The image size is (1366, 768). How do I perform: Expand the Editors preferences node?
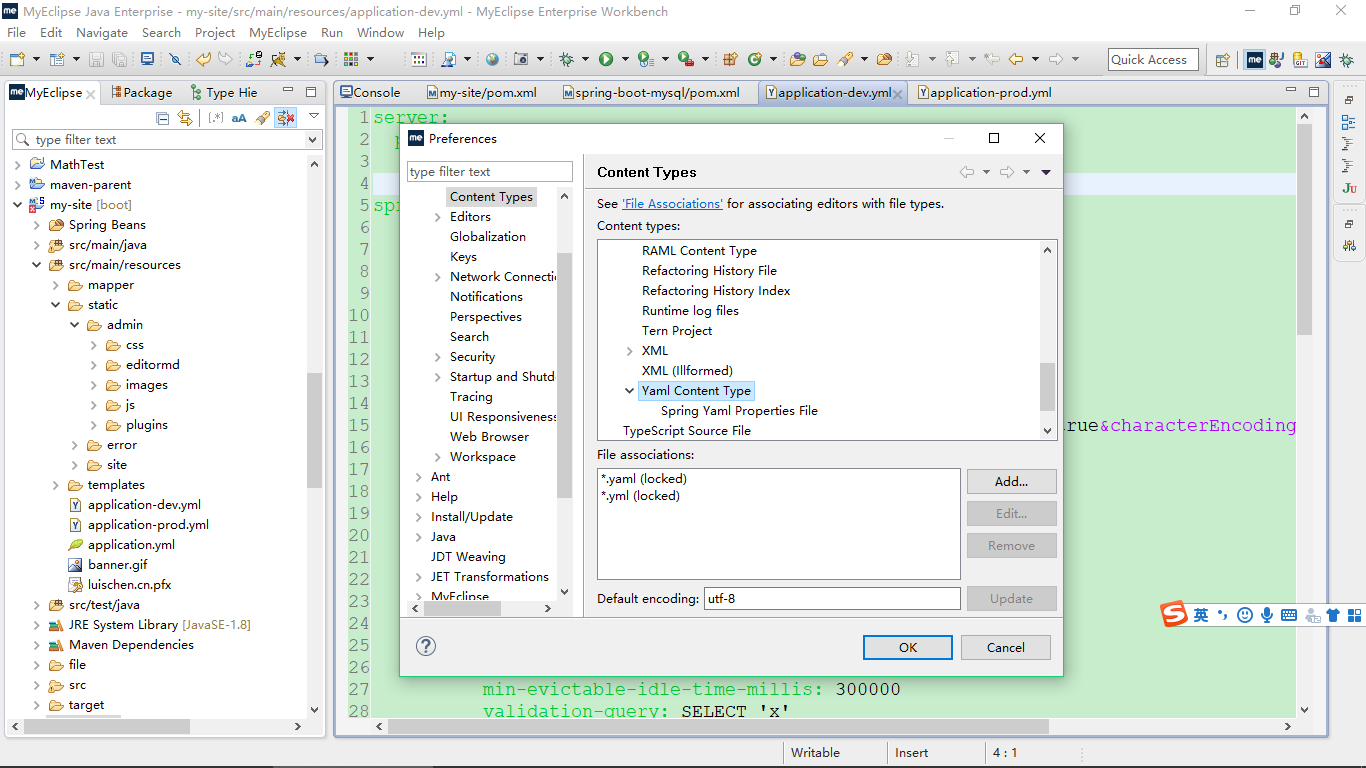click(x=437, y=217)
